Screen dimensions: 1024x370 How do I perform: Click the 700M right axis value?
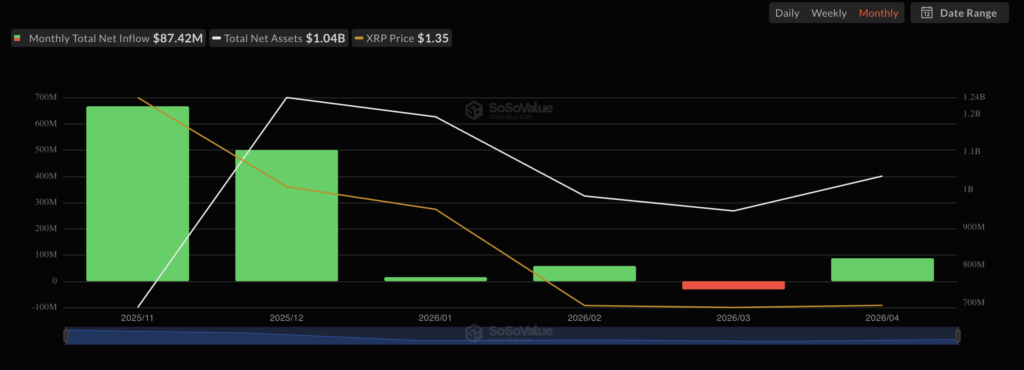click(x=974, y=303)
